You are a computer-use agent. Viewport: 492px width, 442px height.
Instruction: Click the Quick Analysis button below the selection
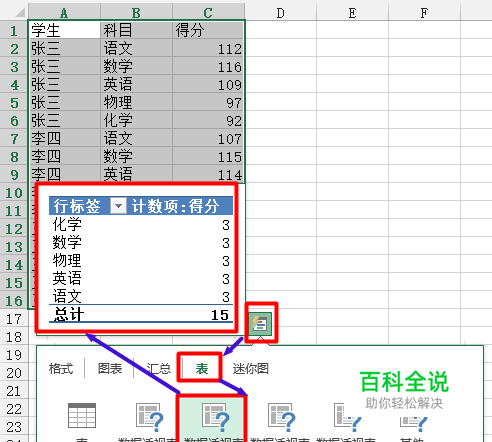click(260, 323)
